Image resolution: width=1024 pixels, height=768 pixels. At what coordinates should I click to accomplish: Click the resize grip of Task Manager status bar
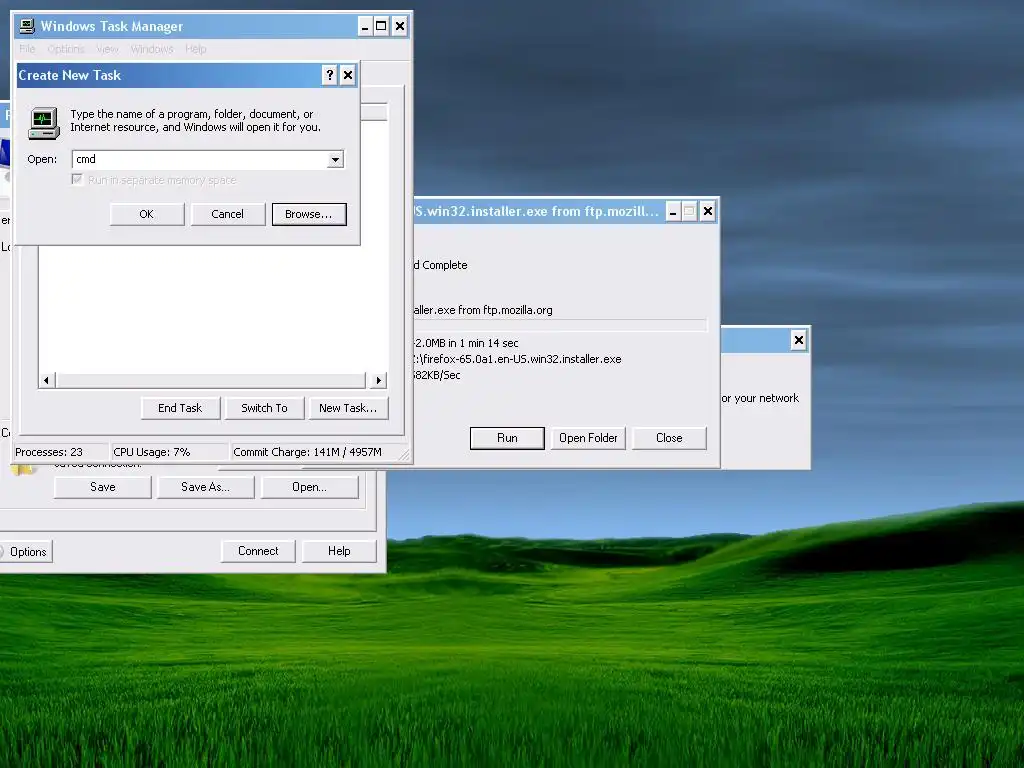click(x=404, y=455)
